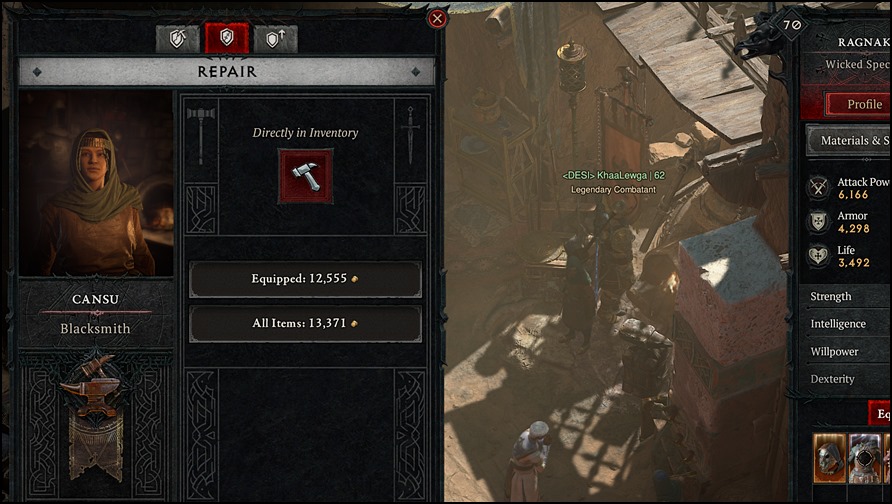Screen dimensions: 892x504
Task: Click the Armor shield icon
Action: click(819, 222)
